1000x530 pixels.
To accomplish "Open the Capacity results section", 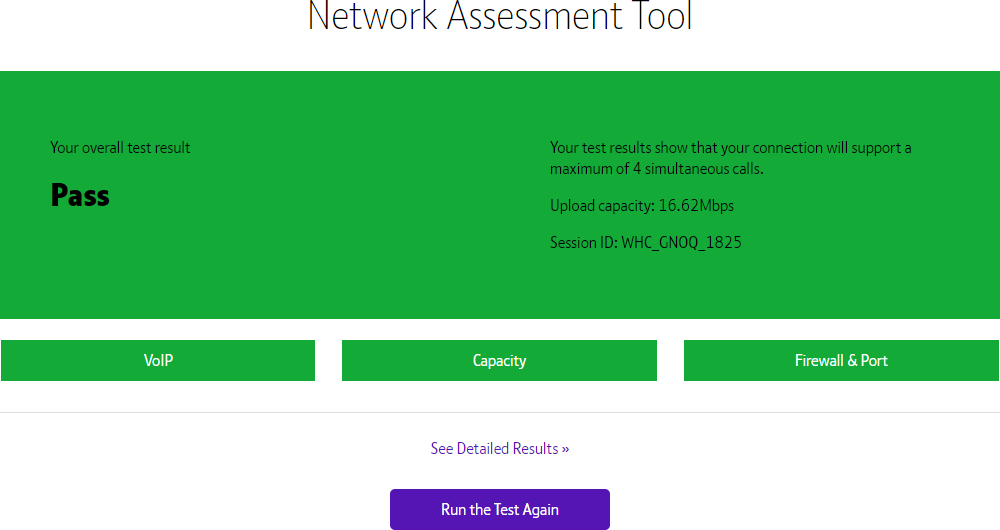I will tap(499, 360).
